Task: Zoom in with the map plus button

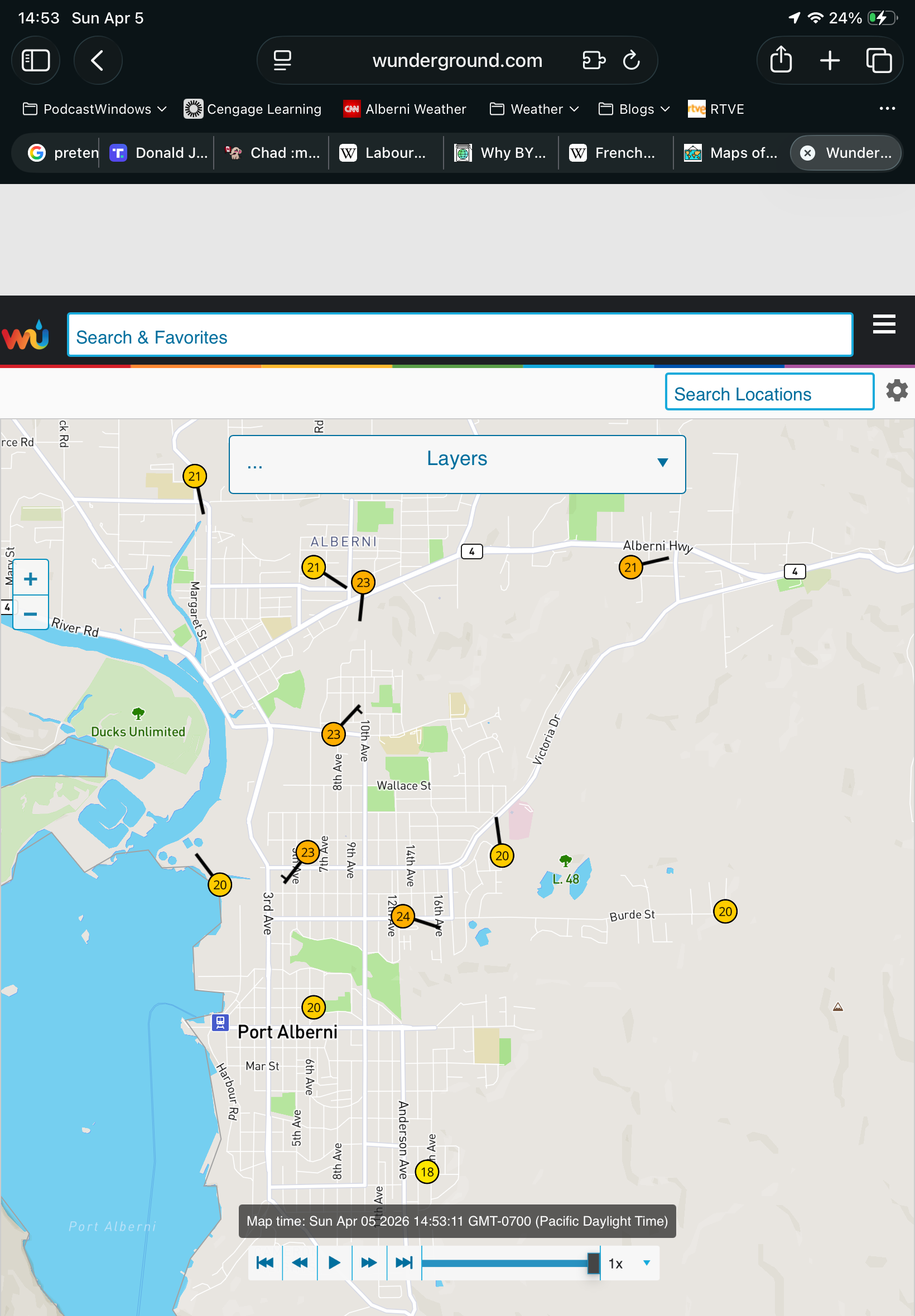Action: click(30, 579)
